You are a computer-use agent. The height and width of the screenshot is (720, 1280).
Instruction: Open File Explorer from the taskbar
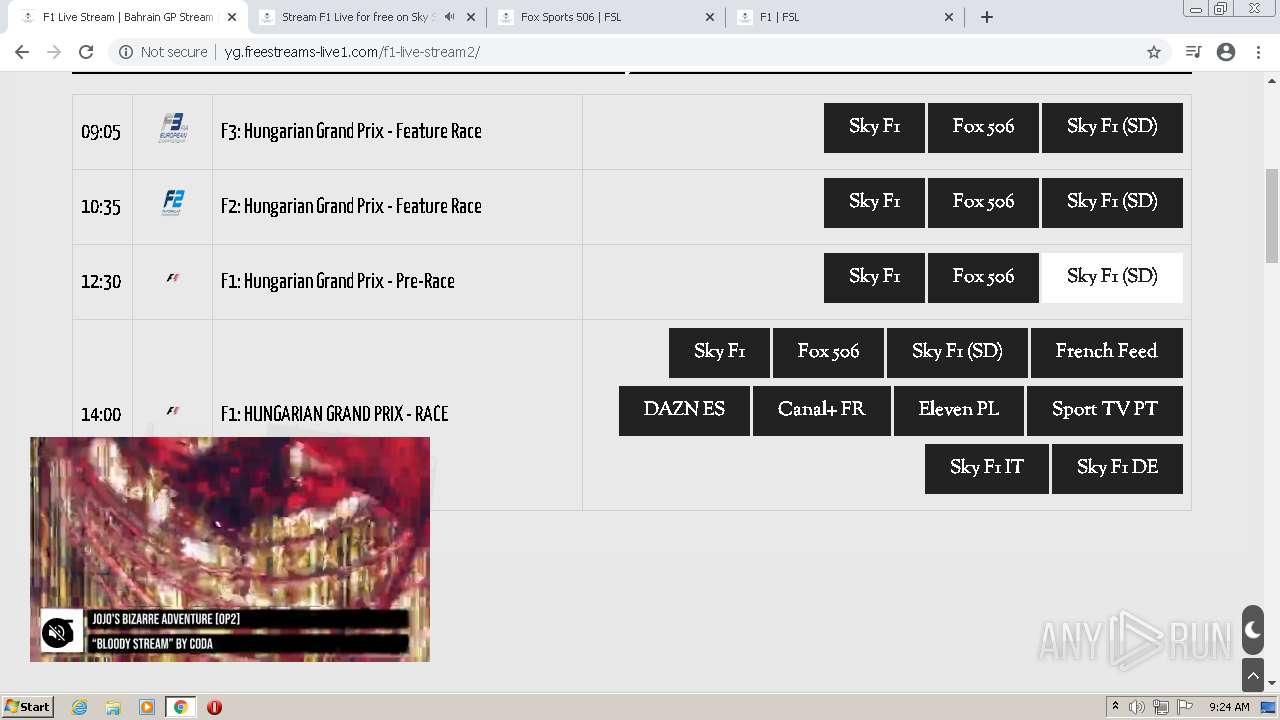pos(113,707)
